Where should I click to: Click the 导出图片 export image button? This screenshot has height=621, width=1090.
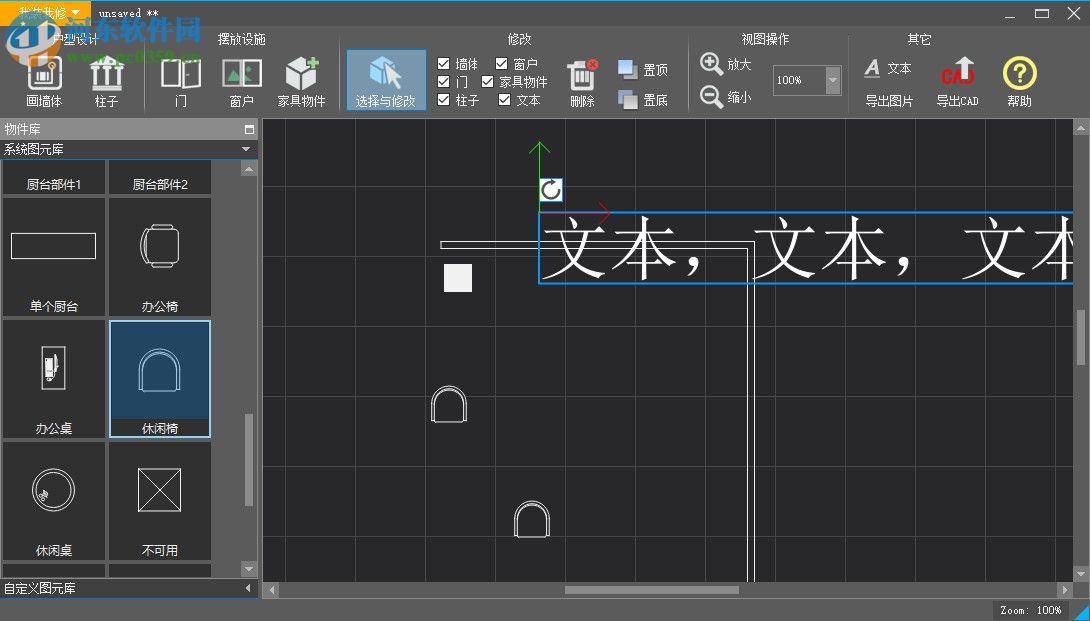tap(889, 100)
